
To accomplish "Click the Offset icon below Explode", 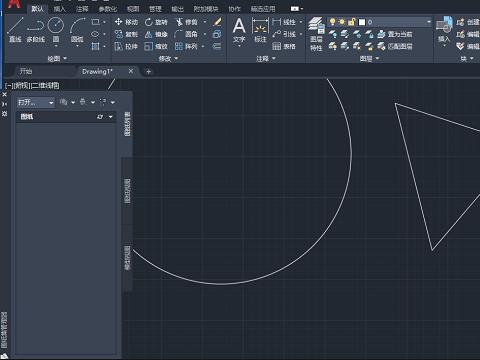I will click(217, 46).
